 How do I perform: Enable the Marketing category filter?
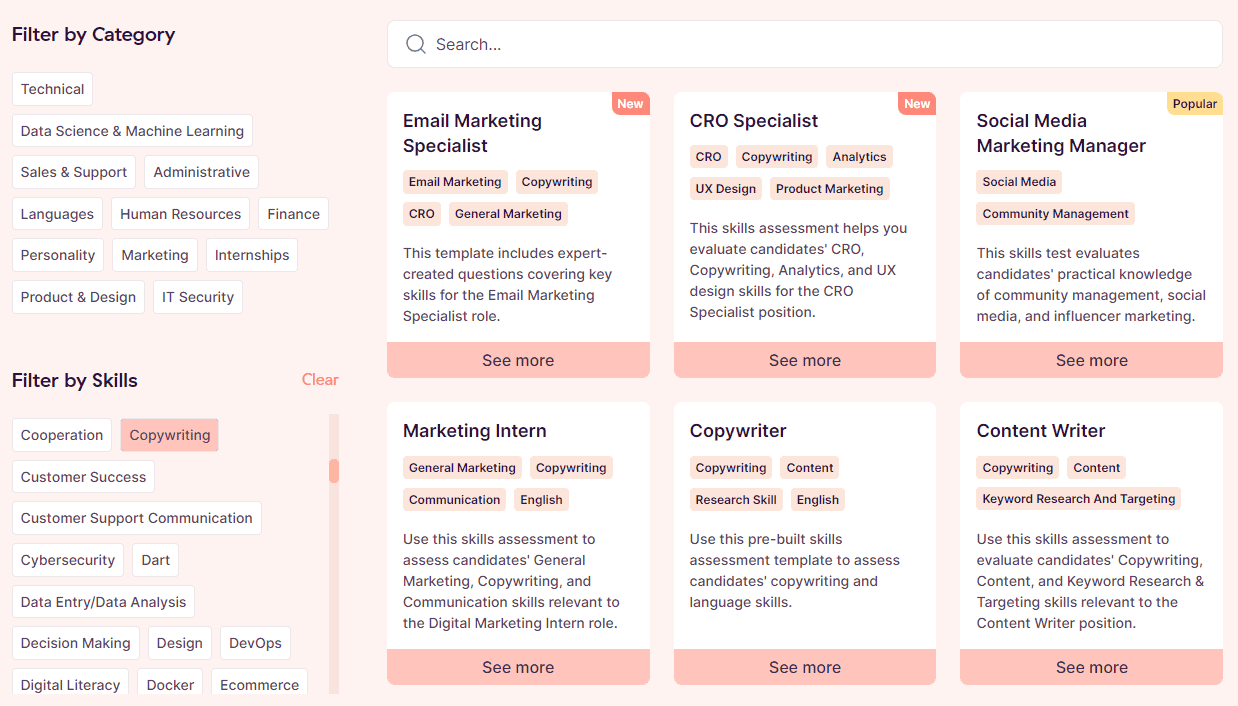click(154, 255)
